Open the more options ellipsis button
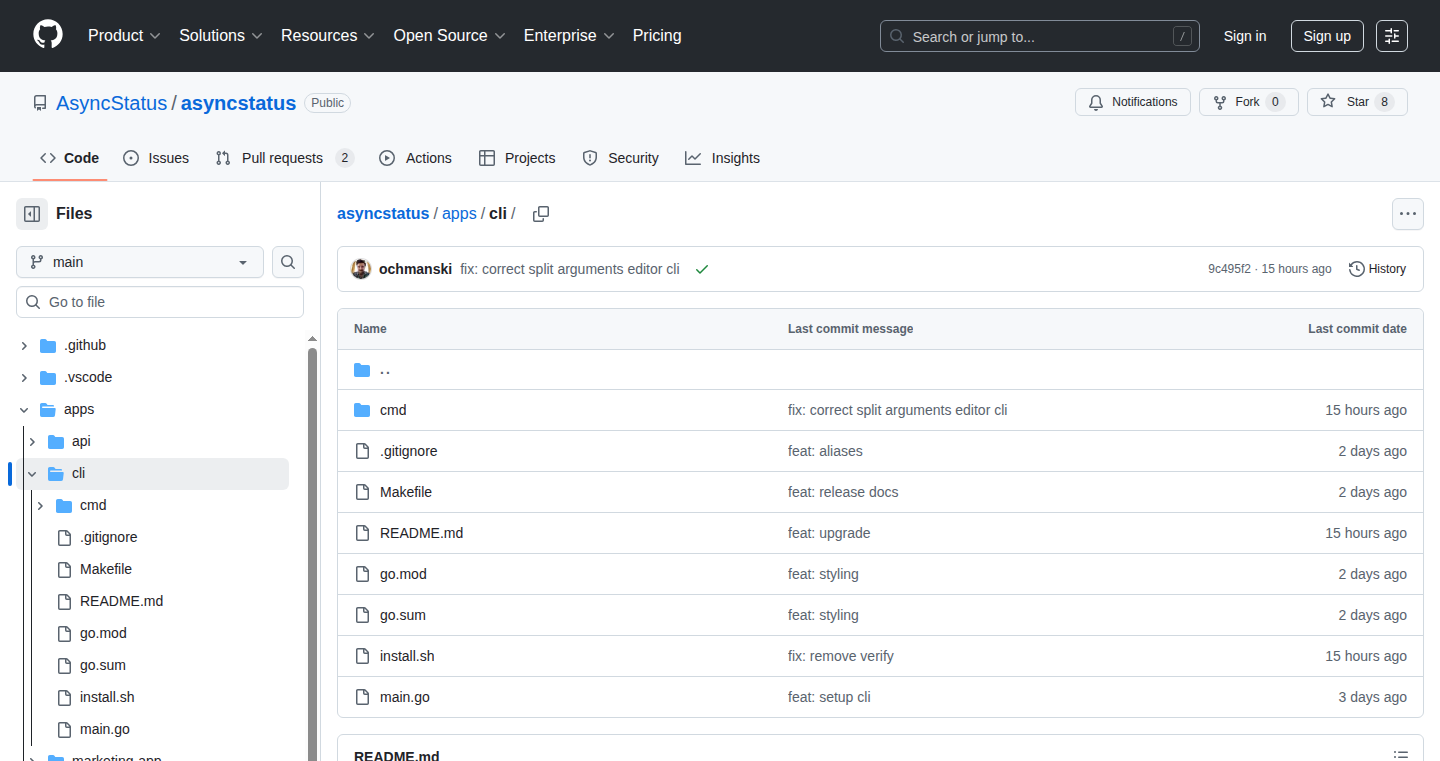Viewport: 1440px width, 761px height. pyautogui.click(x=1408, y=214)
